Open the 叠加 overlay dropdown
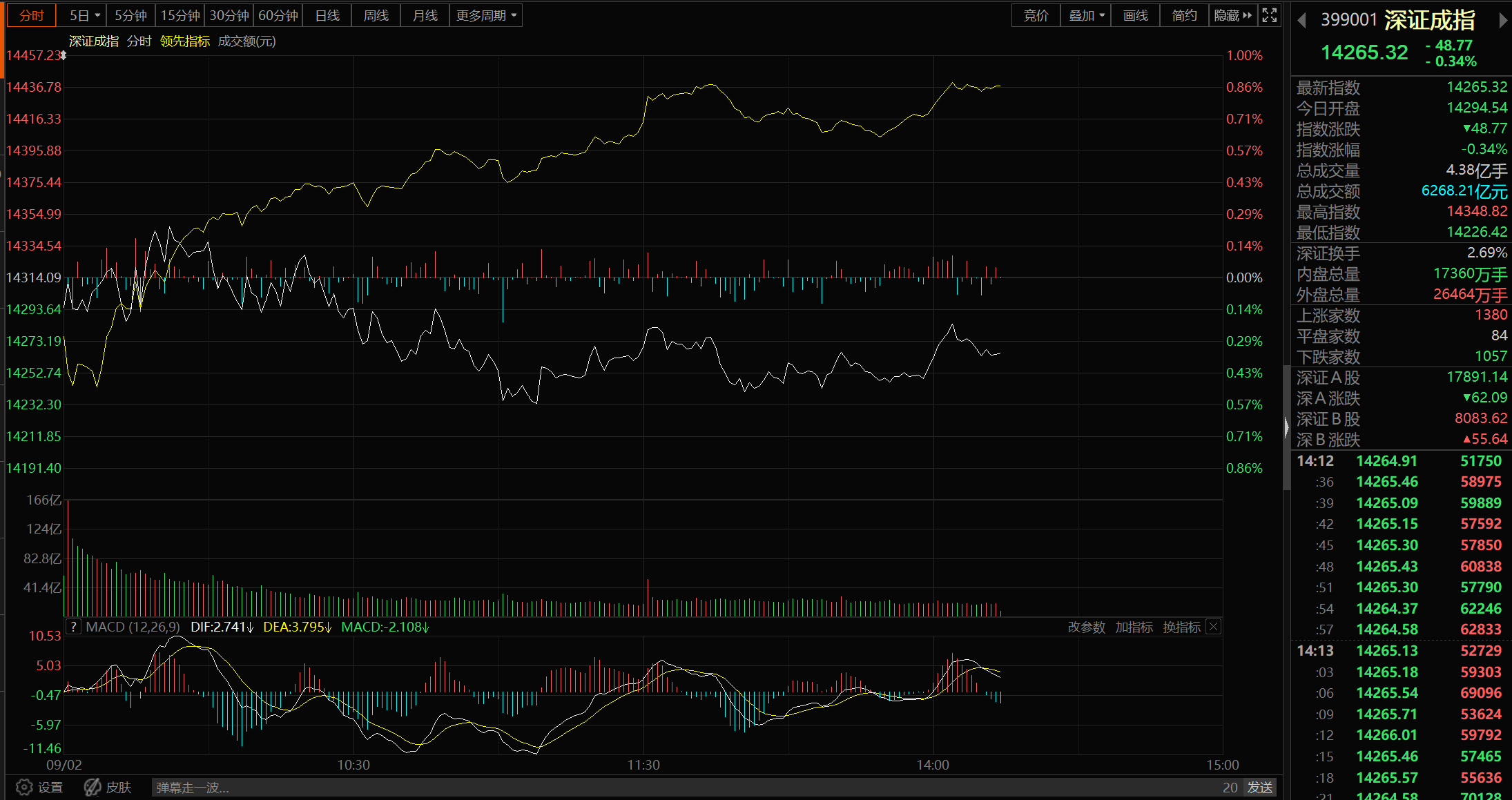The image size is (1512, 800). click(1086, 15)
